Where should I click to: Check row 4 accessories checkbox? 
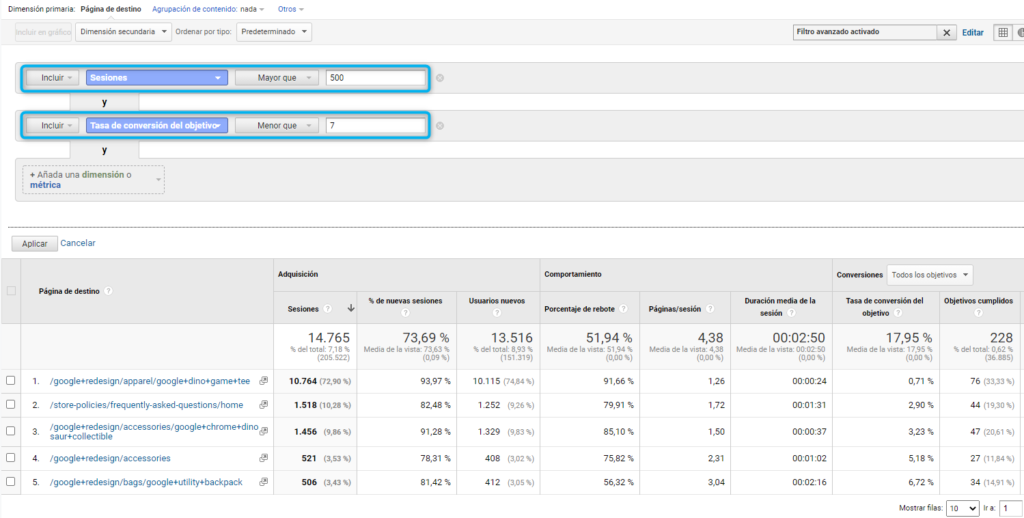10,458
